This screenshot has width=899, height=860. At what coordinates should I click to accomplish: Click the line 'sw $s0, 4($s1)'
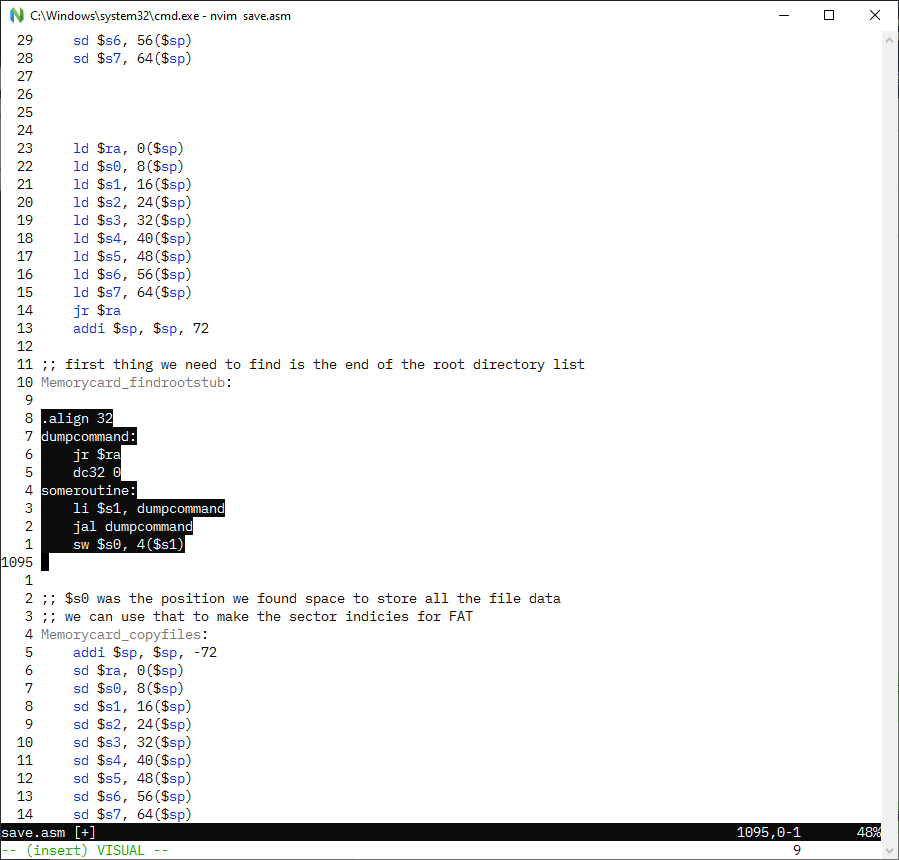click(128, 545)
